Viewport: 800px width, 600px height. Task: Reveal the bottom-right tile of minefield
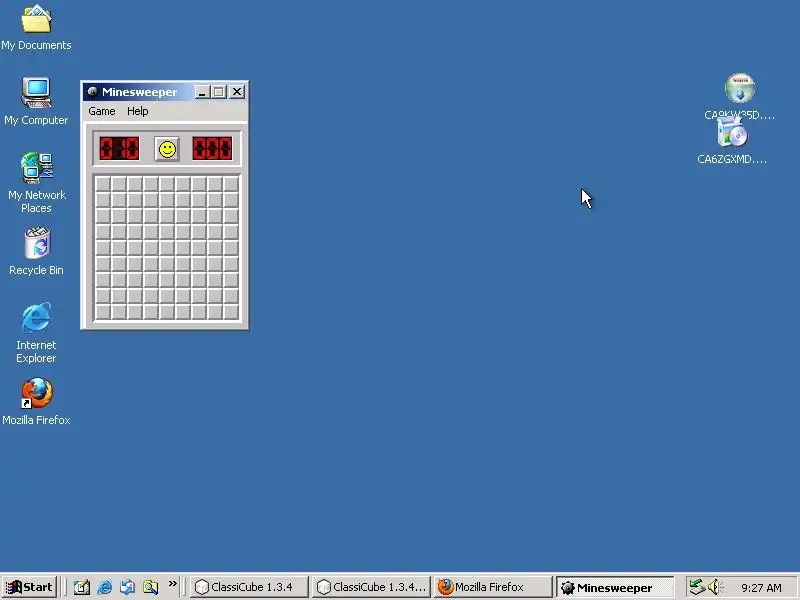[231, 312]
